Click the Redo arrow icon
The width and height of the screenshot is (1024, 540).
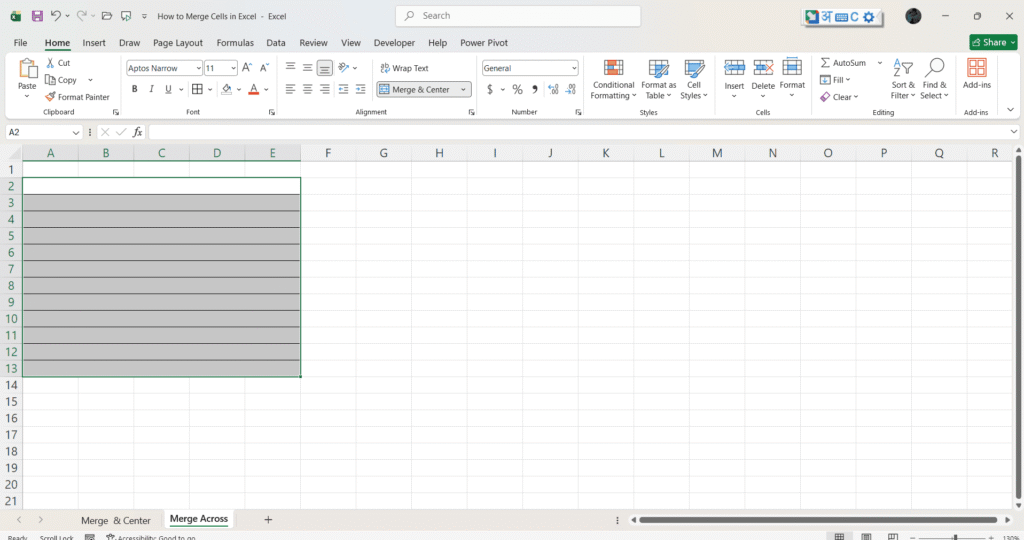tap(81, 16)
